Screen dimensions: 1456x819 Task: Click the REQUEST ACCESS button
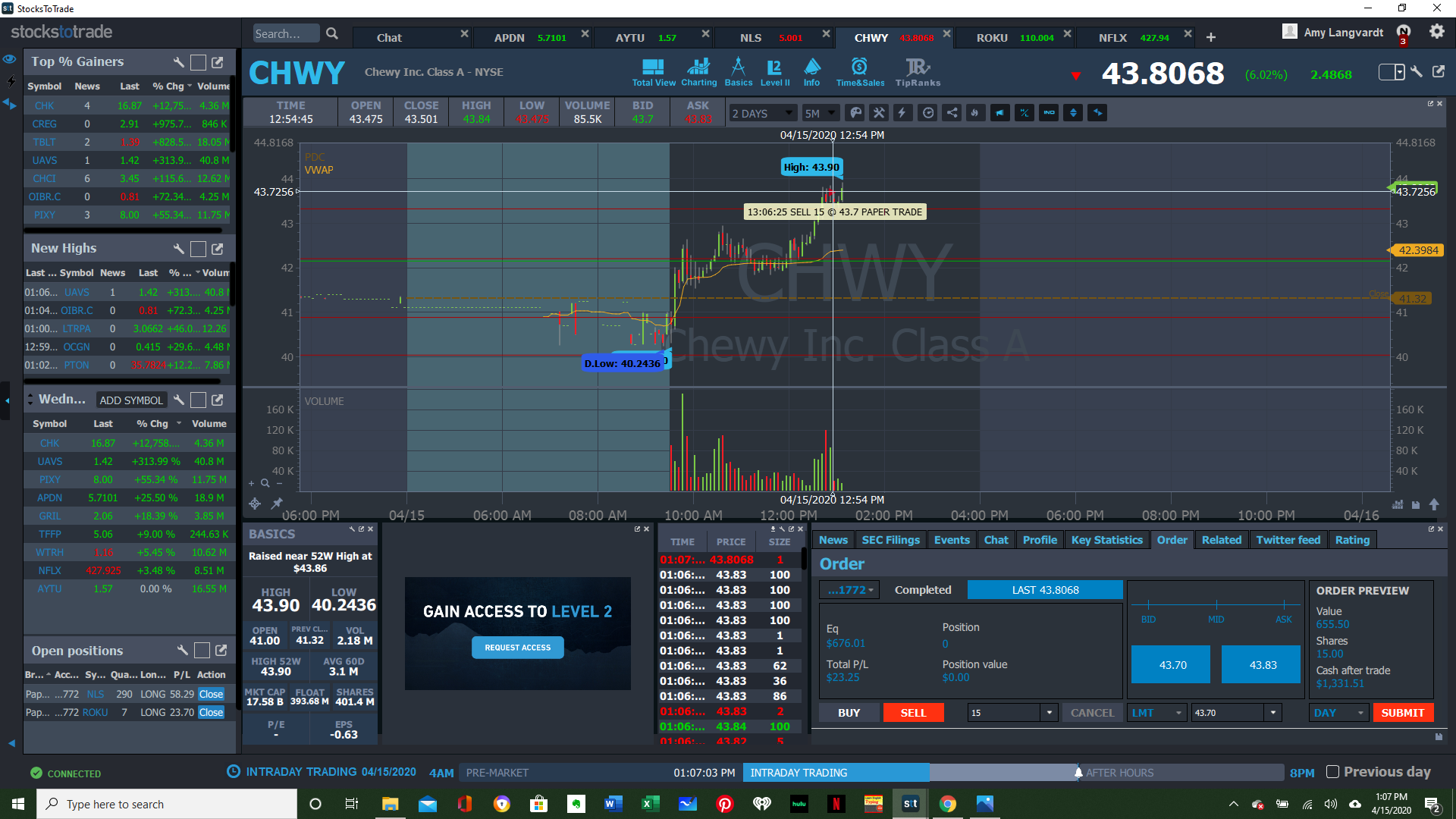[x=518, y=648]
